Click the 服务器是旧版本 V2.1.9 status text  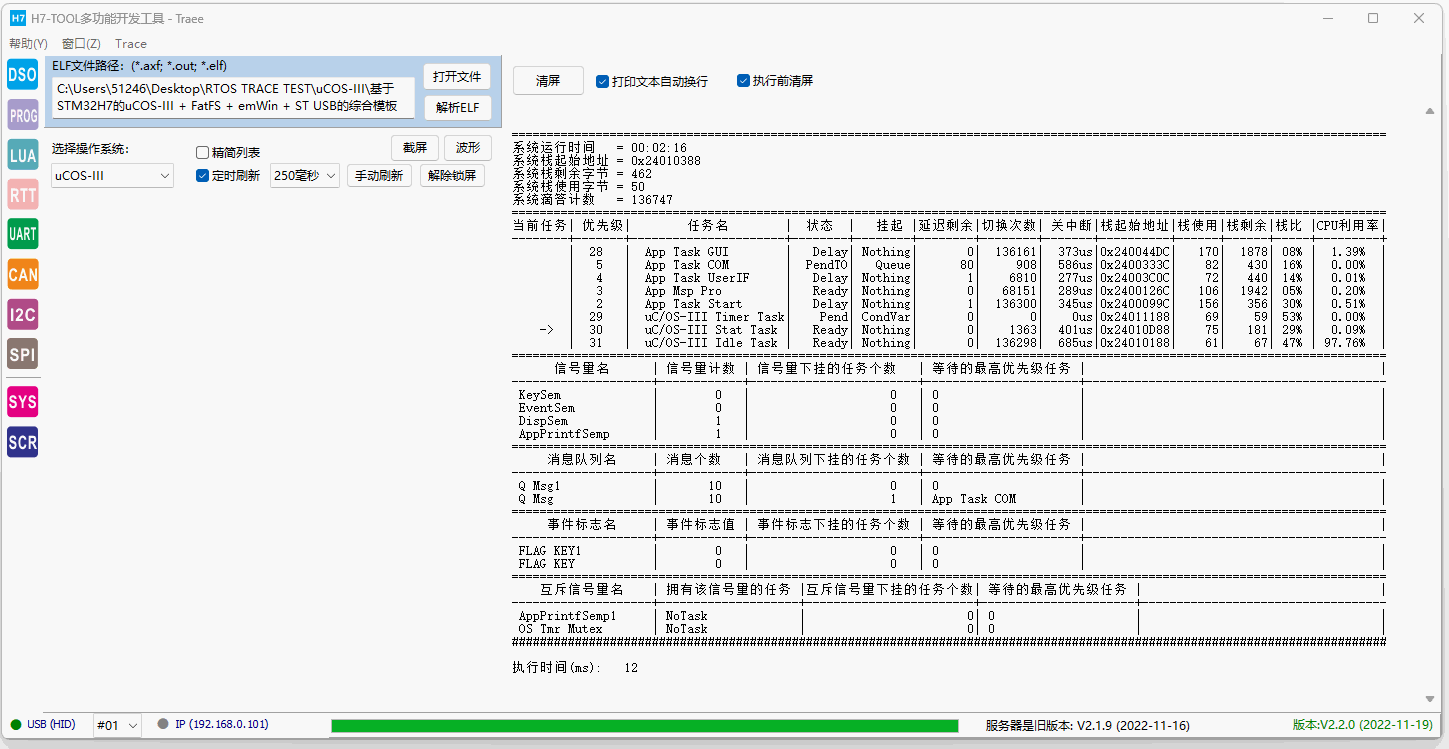click(1088, 726)
